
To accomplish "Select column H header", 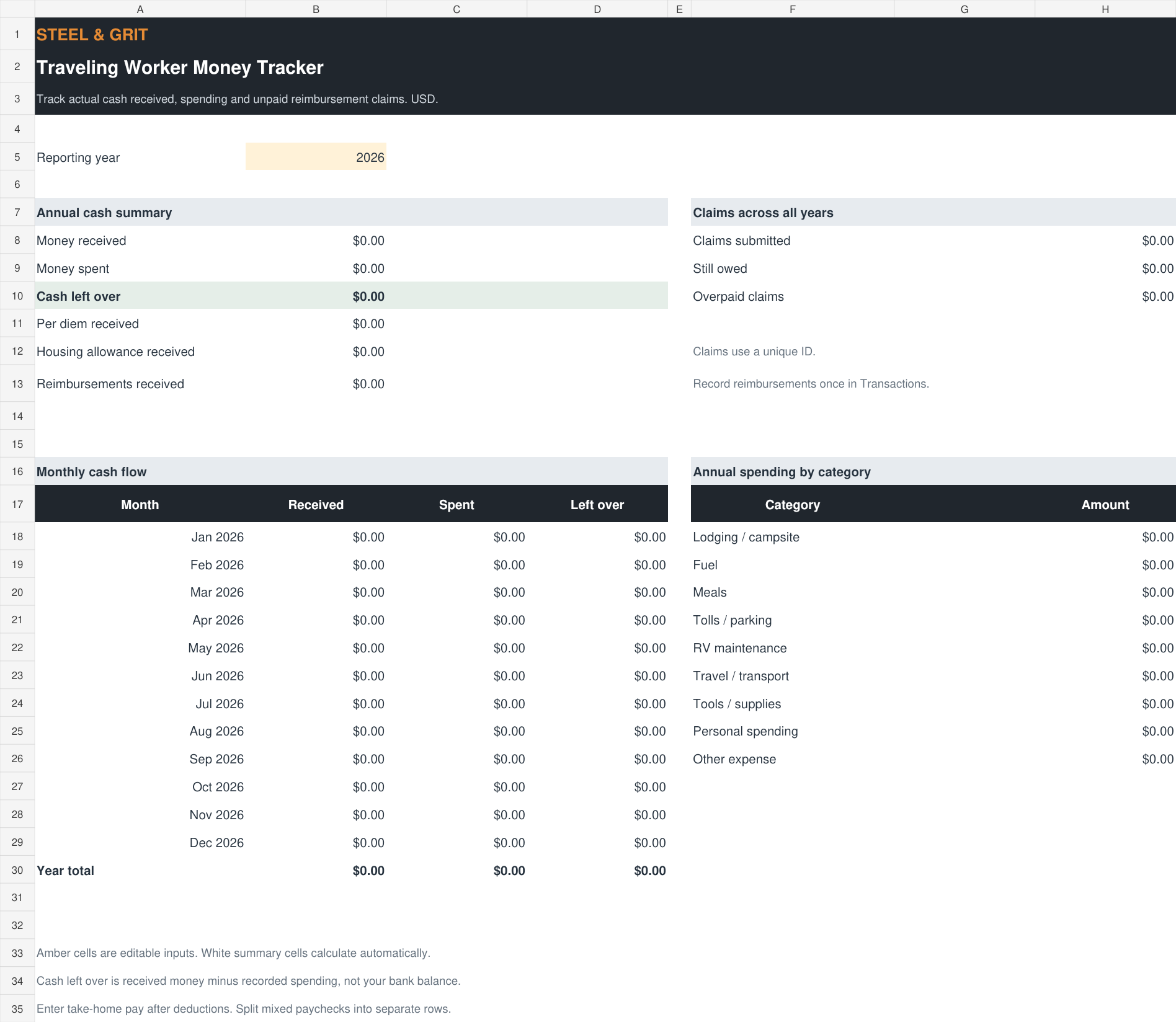I will [1105, 9].
